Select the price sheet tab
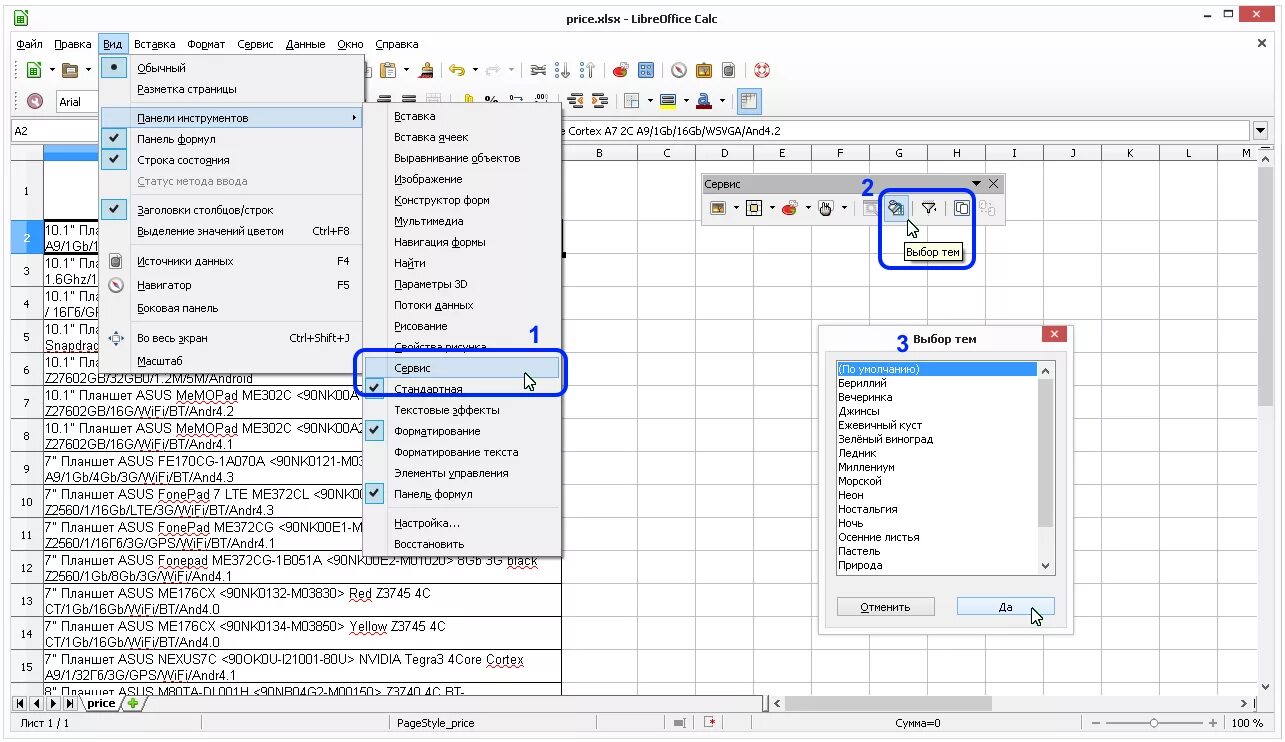The width and height of the screenshot is (1285, 742). click(101, 703)
